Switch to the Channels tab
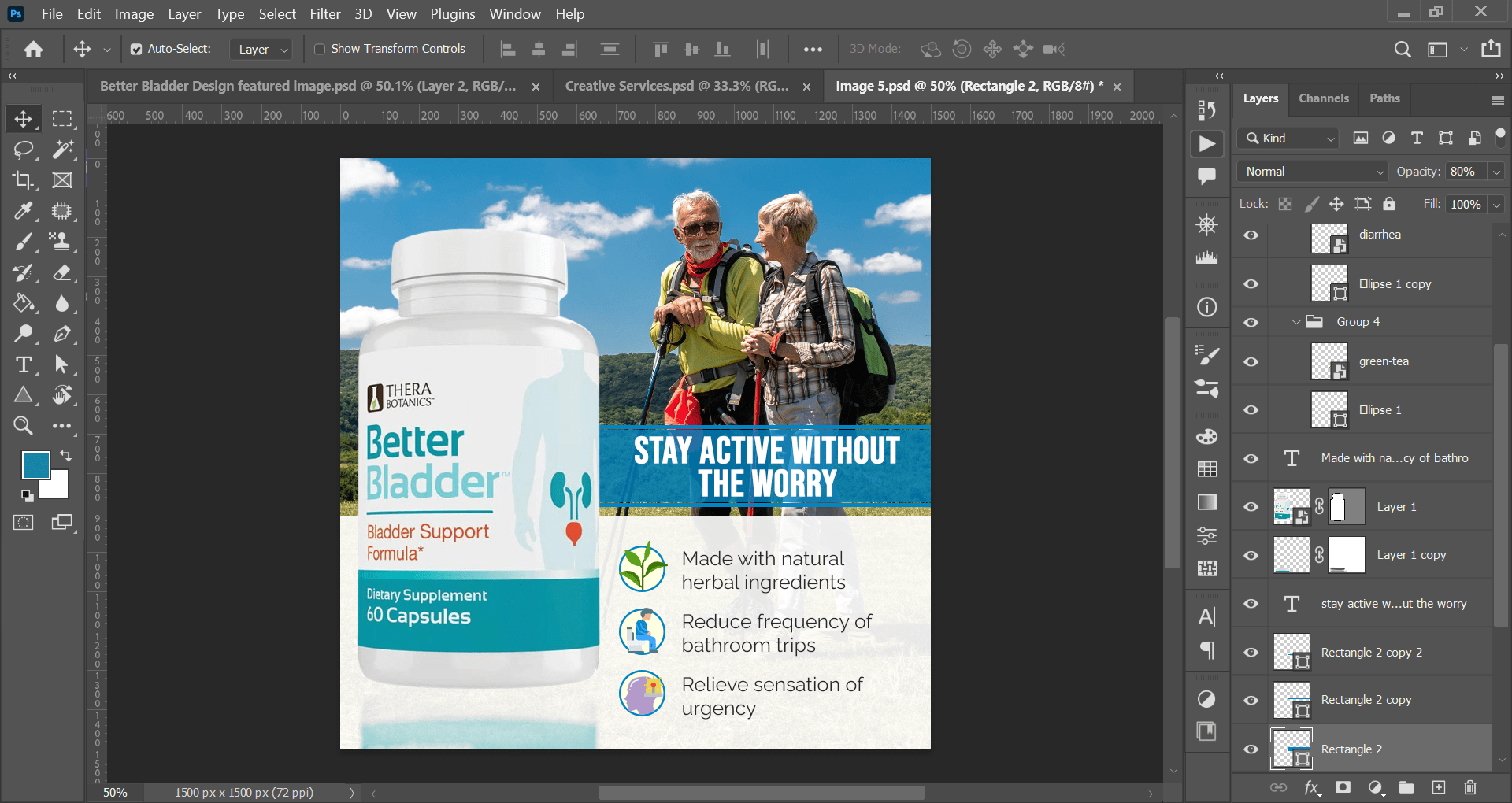This screenshot has width=1512, height=803. point(1323,98)
